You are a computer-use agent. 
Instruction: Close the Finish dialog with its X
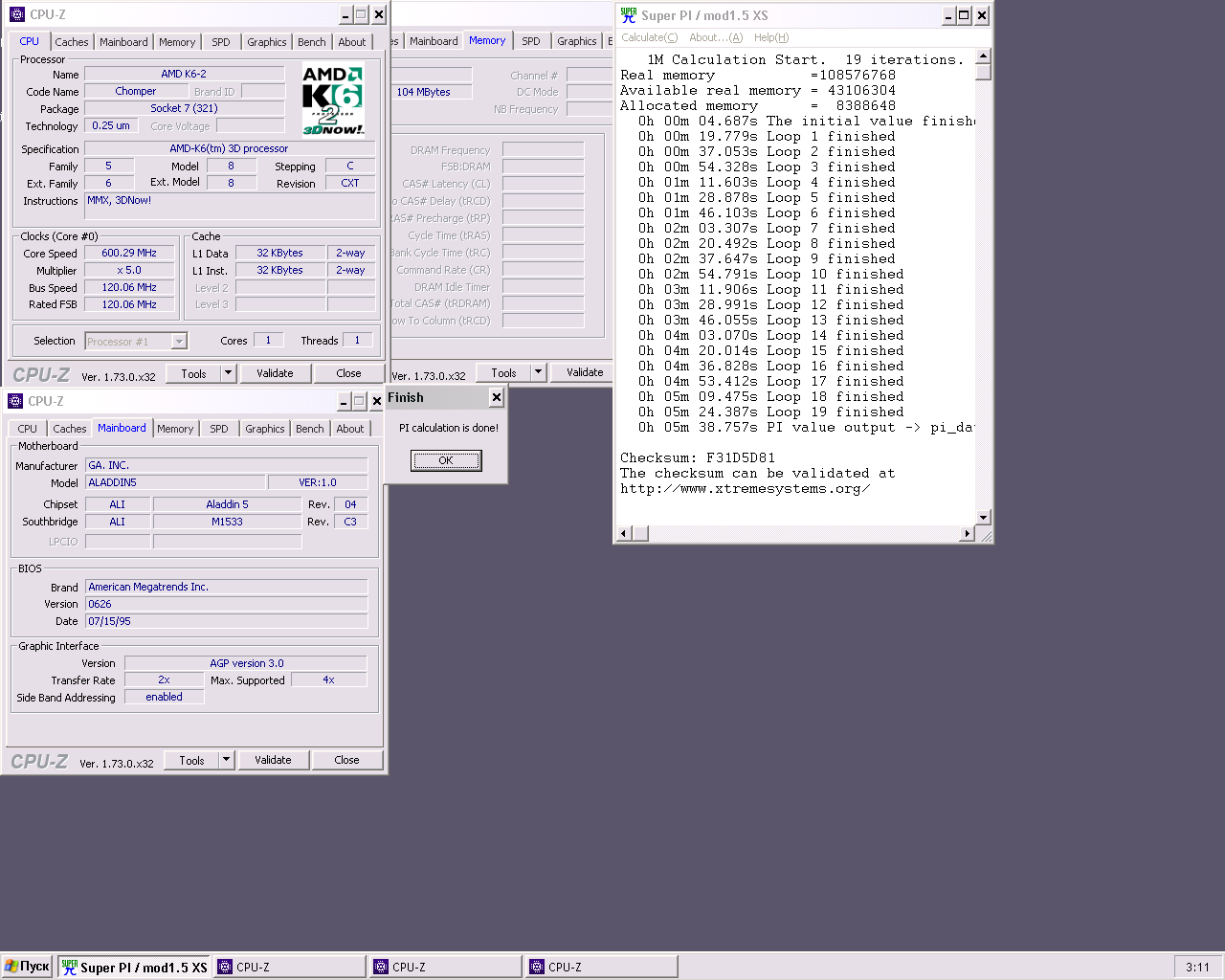coord(496,397)
